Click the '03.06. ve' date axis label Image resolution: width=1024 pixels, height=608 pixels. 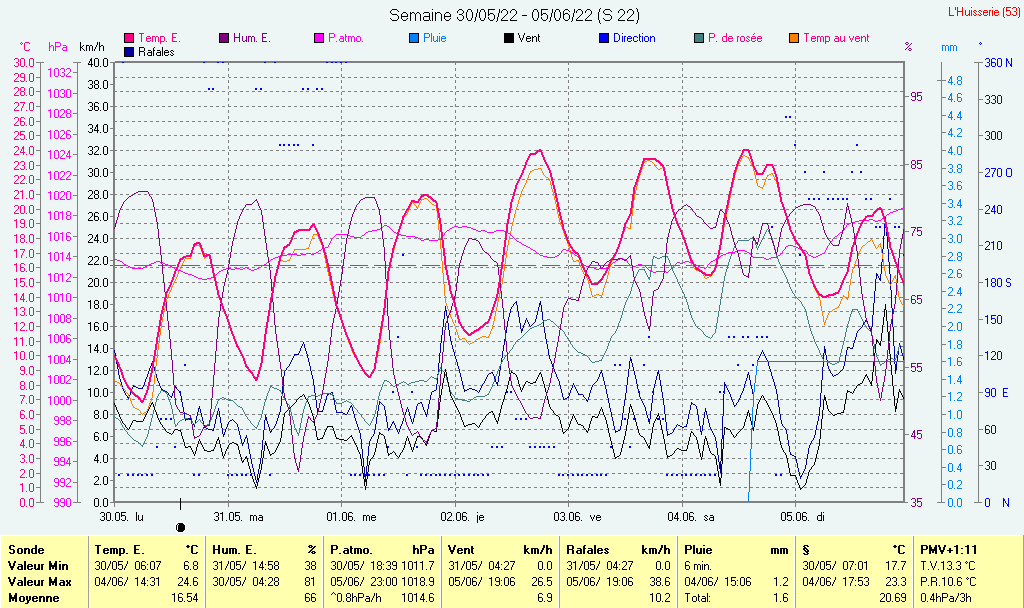pyautogui.click(x=577, y=517)
